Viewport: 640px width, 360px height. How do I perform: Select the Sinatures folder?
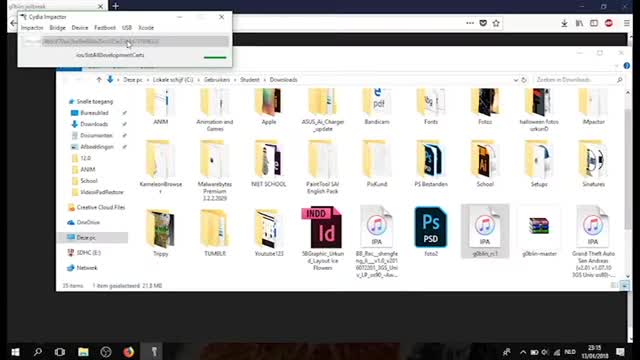pos(593,164)
